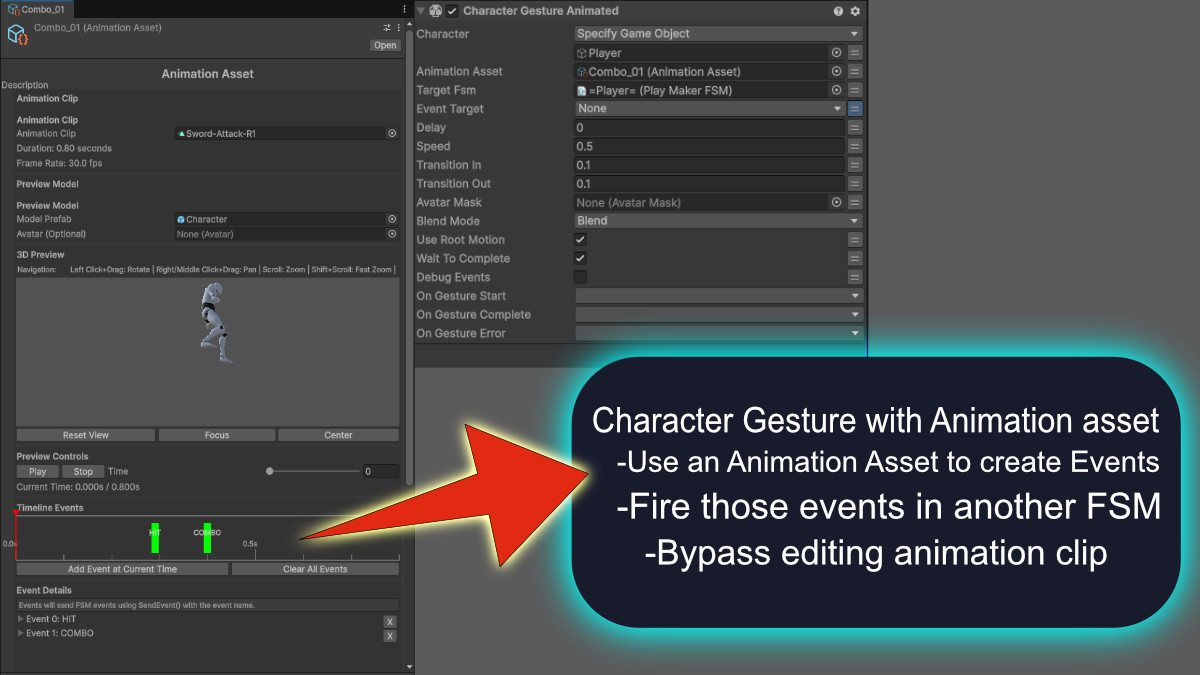Toggle variable button for Debug Events row
The image size is (1200, 675).
pyautogui.click(x=855, y=277)
